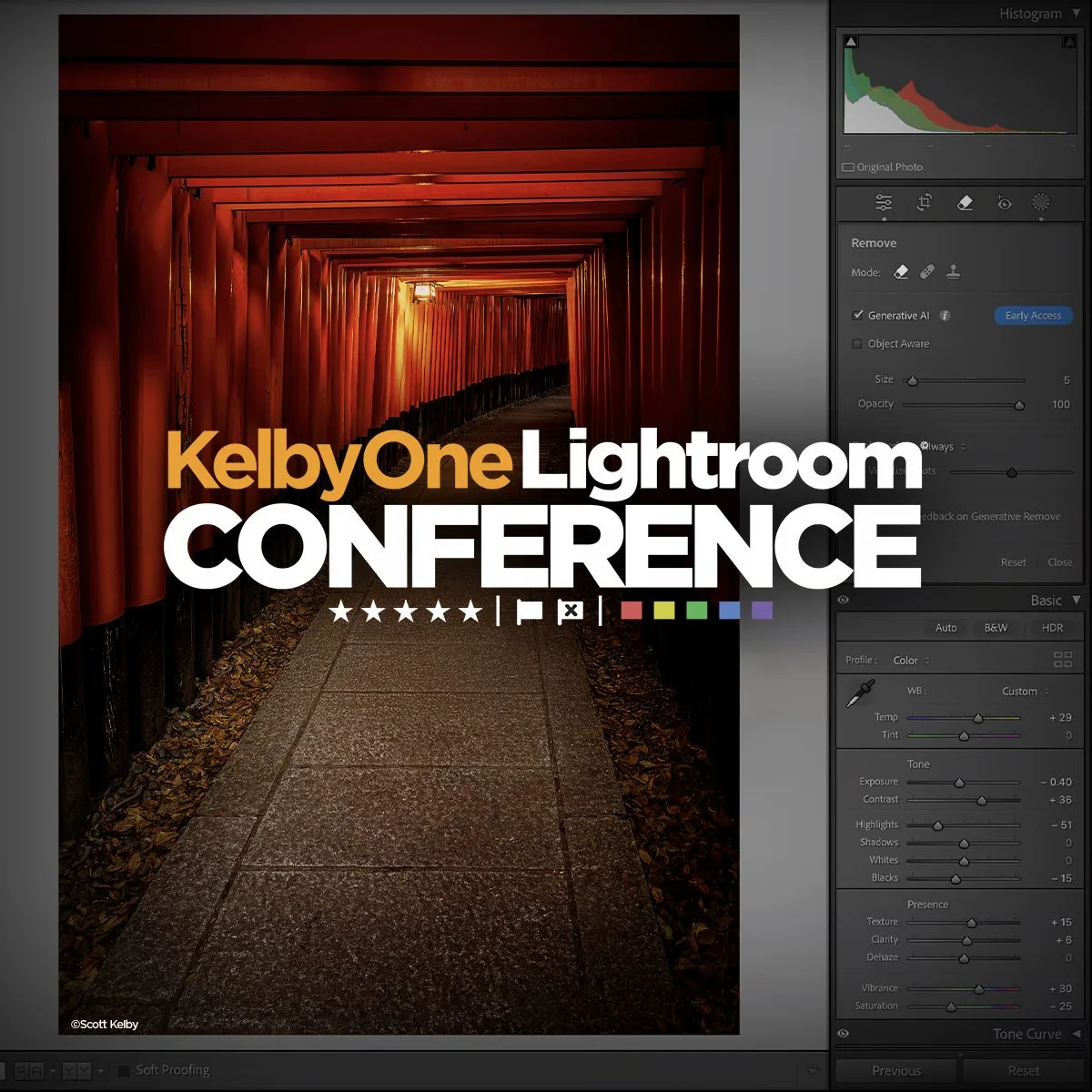Click the Vibrance value + 30
Viewport: 1092px width, 1092px height.
click(1060, 988)
